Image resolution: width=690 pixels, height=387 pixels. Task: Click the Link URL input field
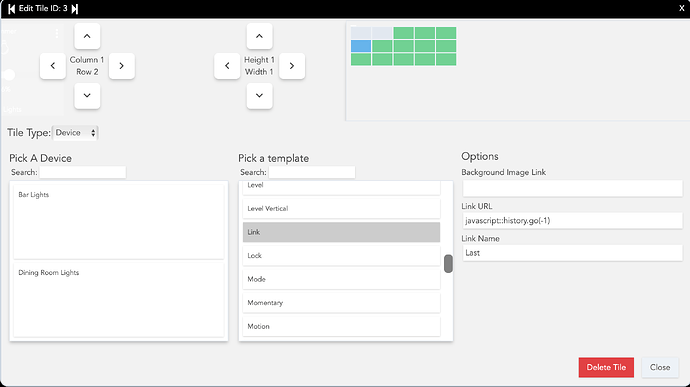point(572,221)
